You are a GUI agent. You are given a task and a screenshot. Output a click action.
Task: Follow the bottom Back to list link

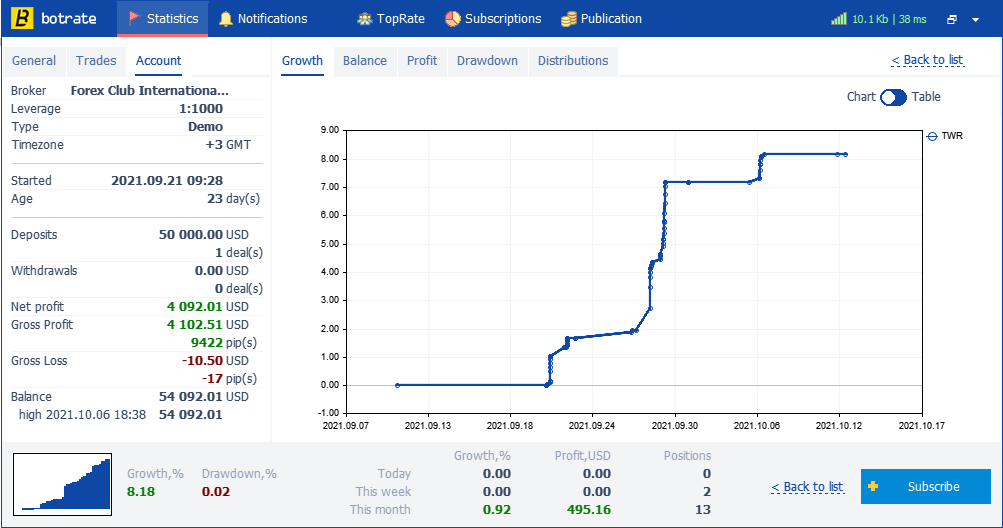pos(807,487)
